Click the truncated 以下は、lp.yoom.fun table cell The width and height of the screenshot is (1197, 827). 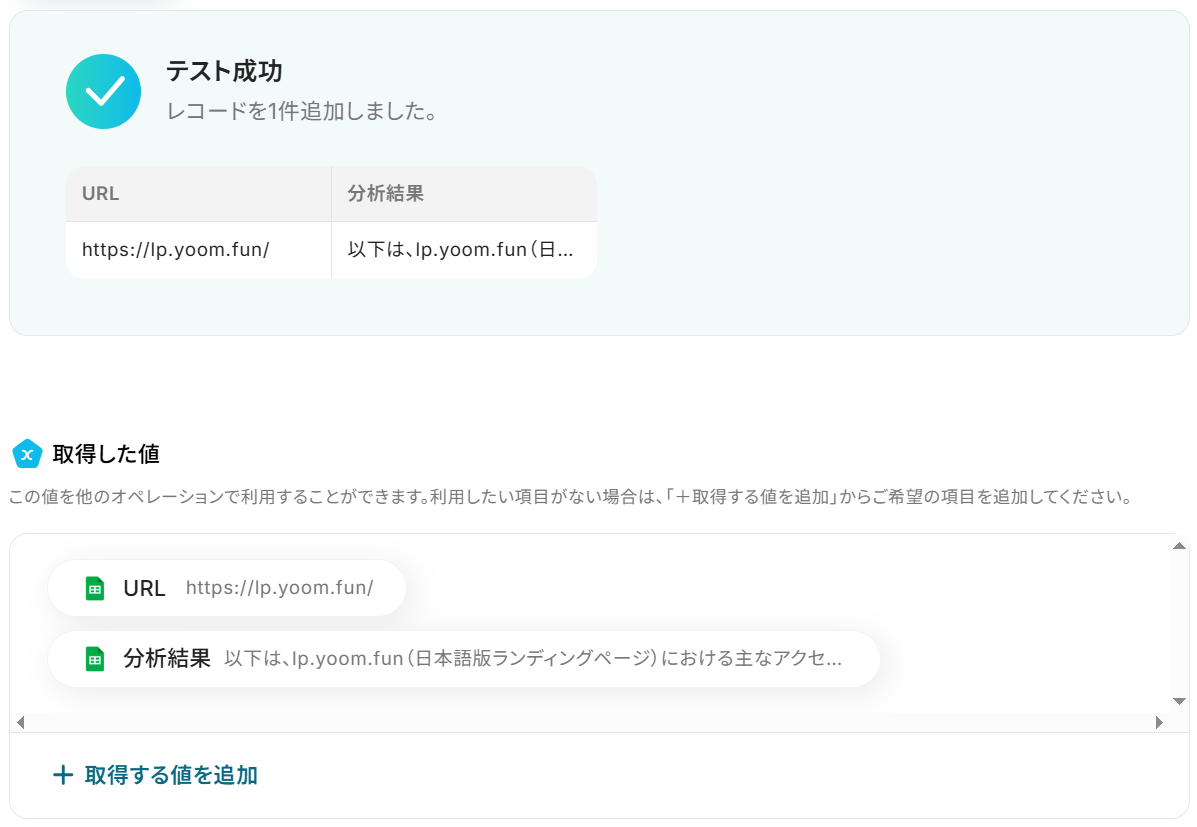(464, 250)
